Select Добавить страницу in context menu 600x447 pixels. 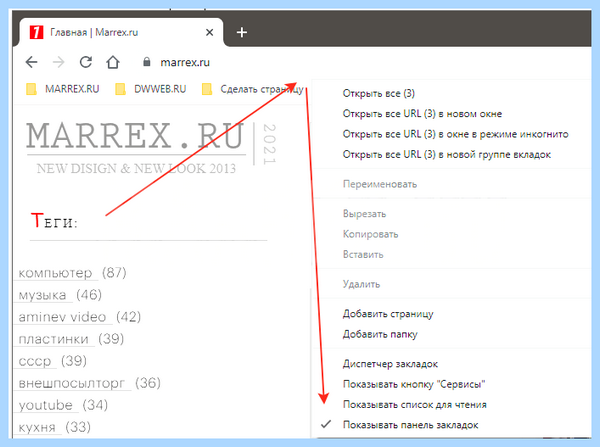pyautogui.click(x=388, y=314)
